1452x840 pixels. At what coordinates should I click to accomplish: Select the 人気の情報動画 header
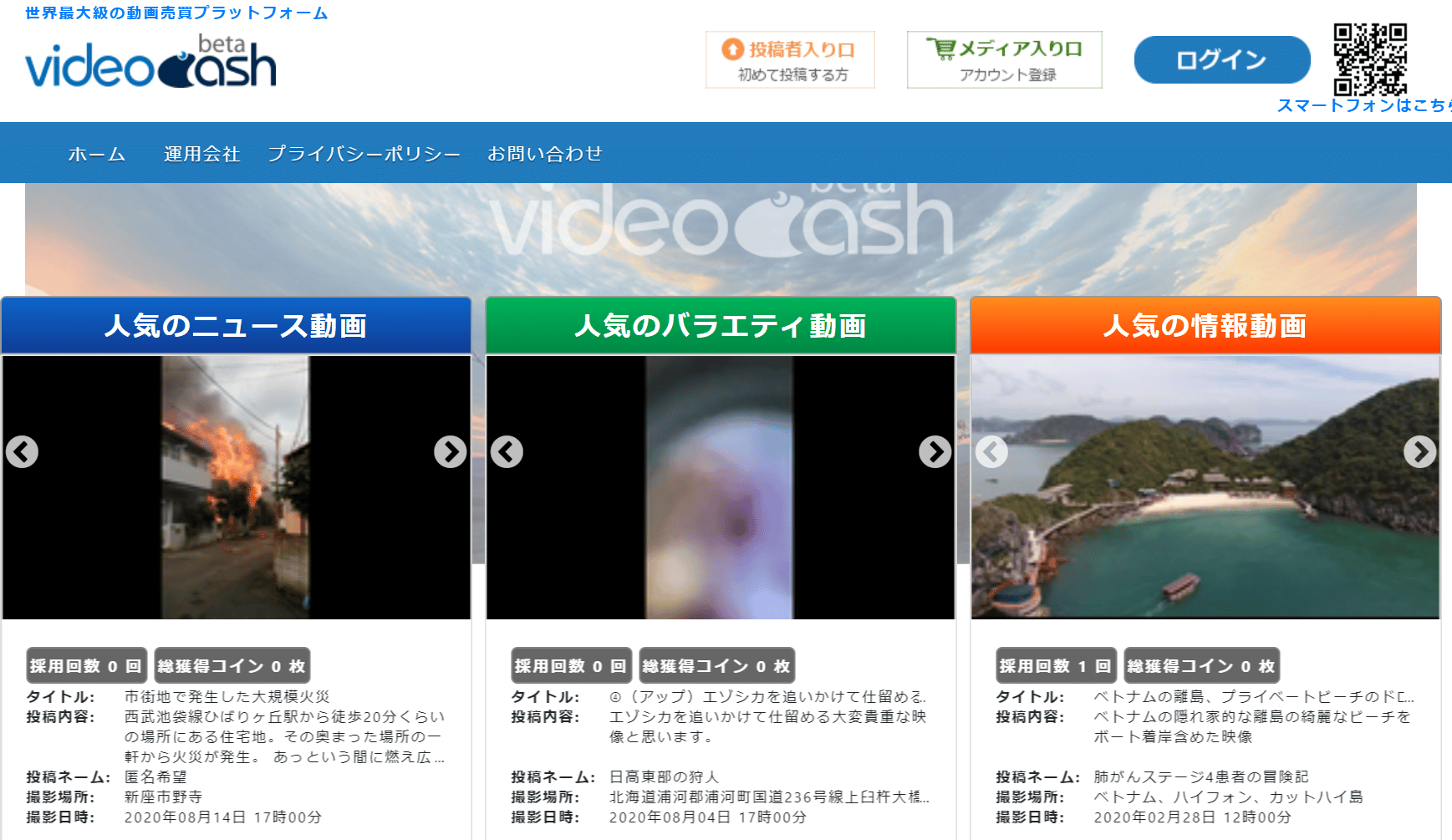(1205, 325)
